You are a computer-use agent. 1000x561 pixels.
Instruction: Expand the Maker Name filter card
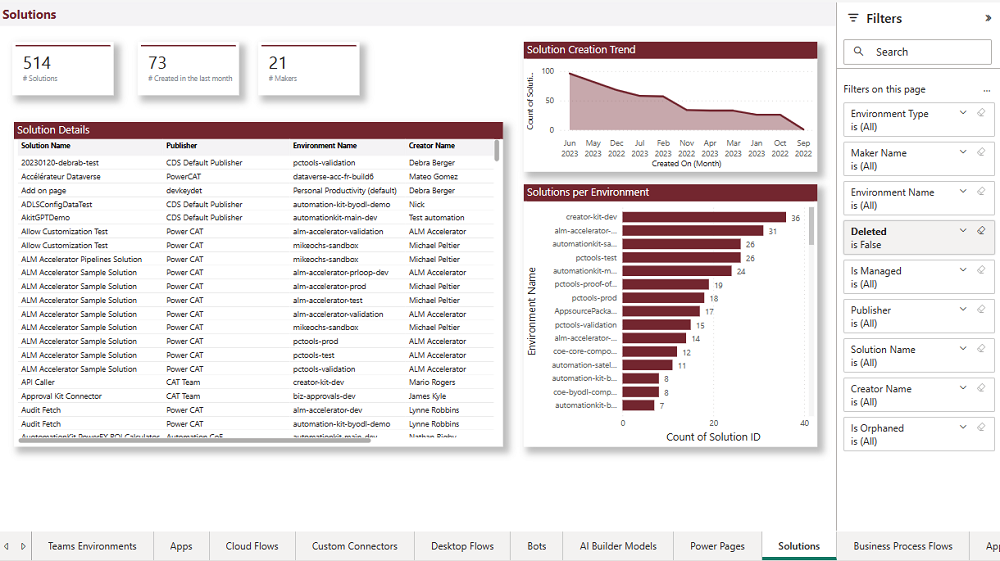click(963, 152)
